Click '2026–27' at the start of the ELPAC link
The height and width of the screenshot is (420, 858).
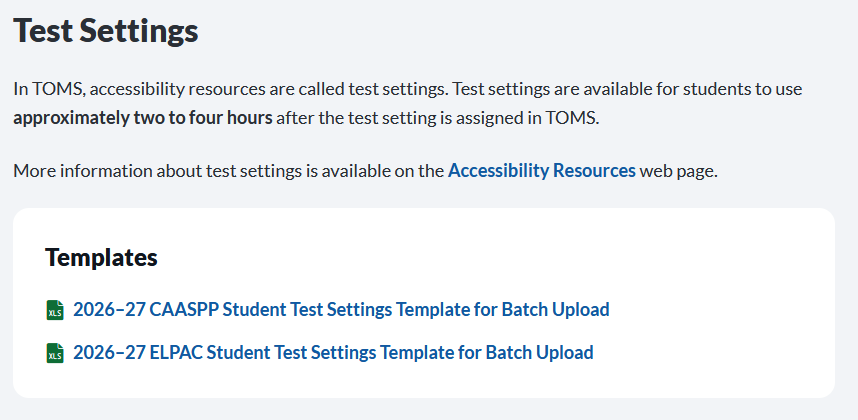[x=109, y=353]
